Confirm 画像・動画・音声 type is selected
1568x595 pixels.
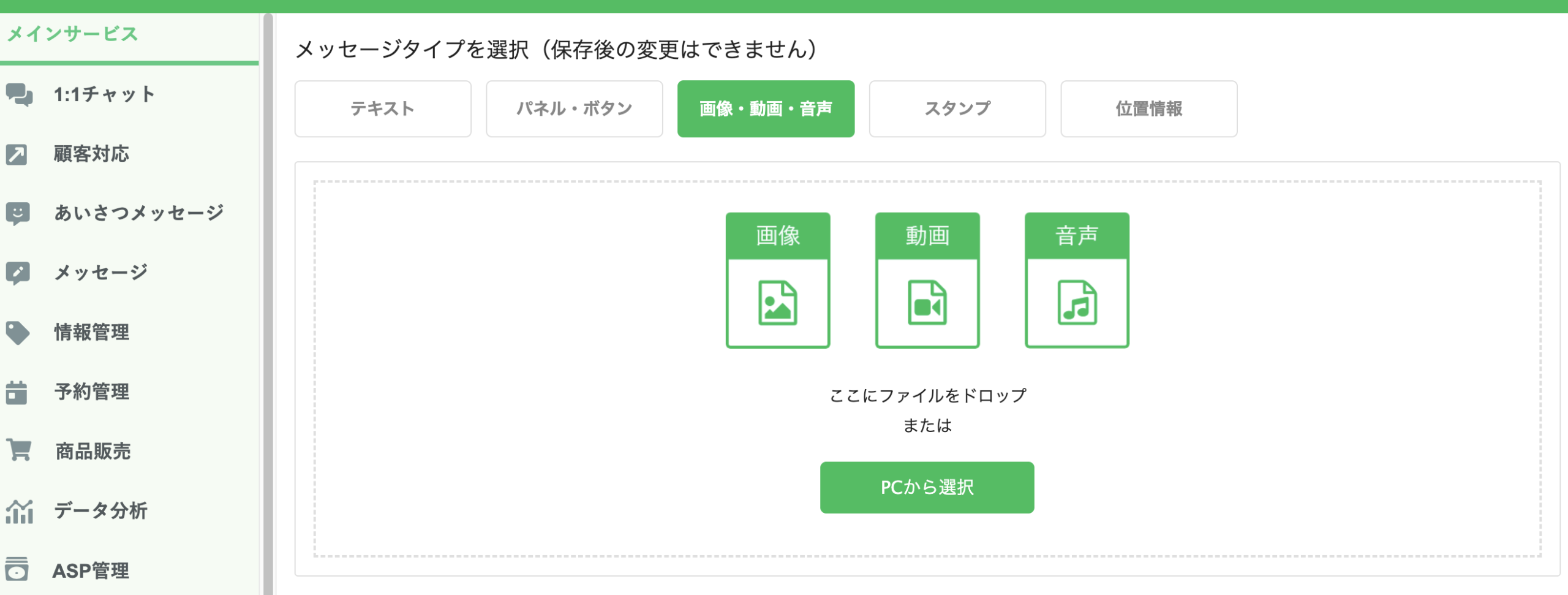[x=766, y=108]
